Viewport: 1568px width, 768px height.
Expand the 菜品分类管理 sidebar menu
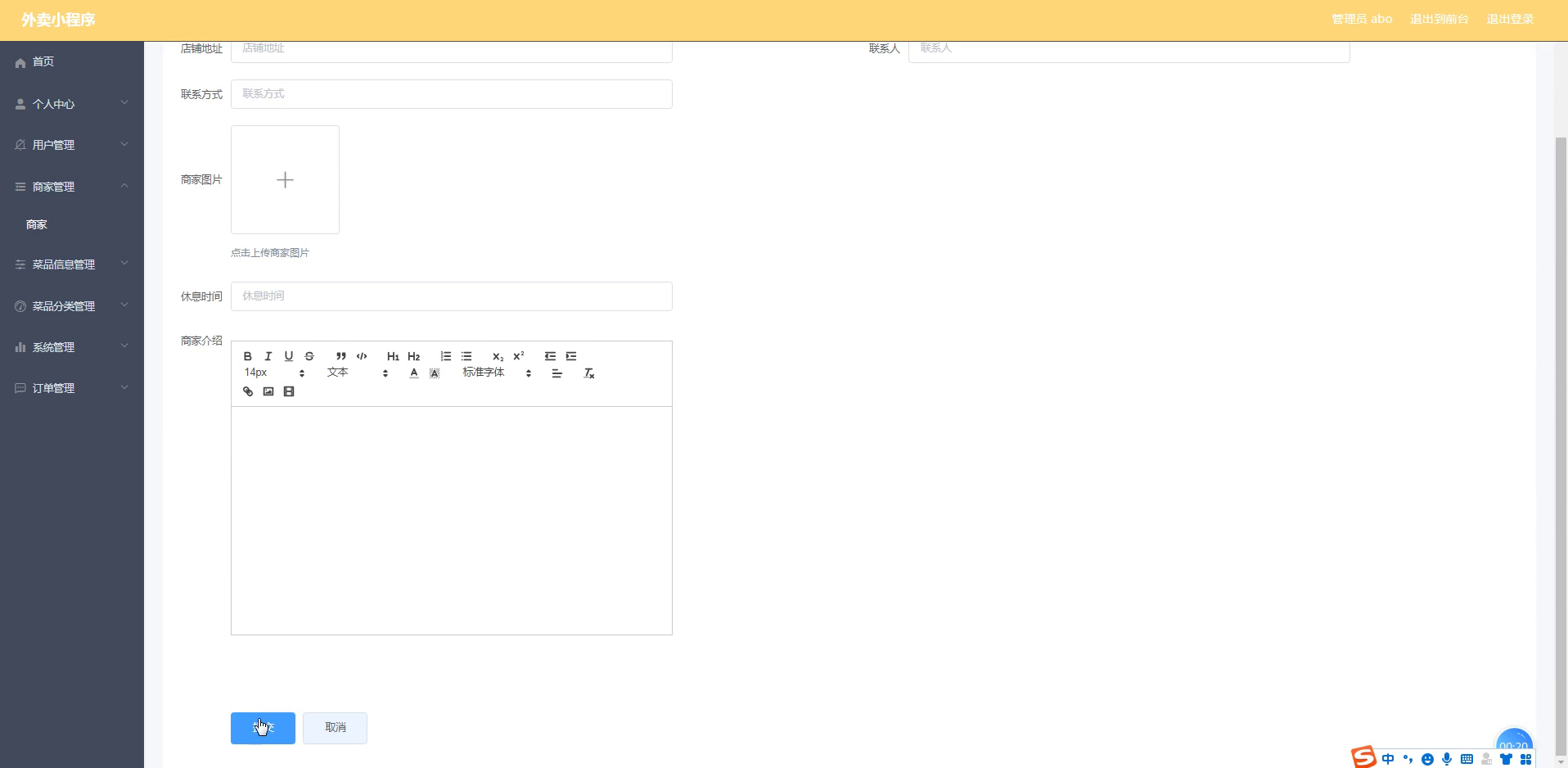click(x=72, y=306)
